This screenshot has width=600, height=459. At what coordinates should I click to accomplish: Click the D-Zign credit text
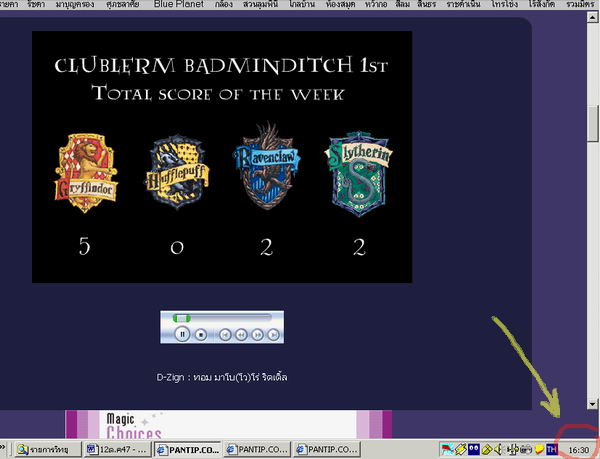point(222,377)
